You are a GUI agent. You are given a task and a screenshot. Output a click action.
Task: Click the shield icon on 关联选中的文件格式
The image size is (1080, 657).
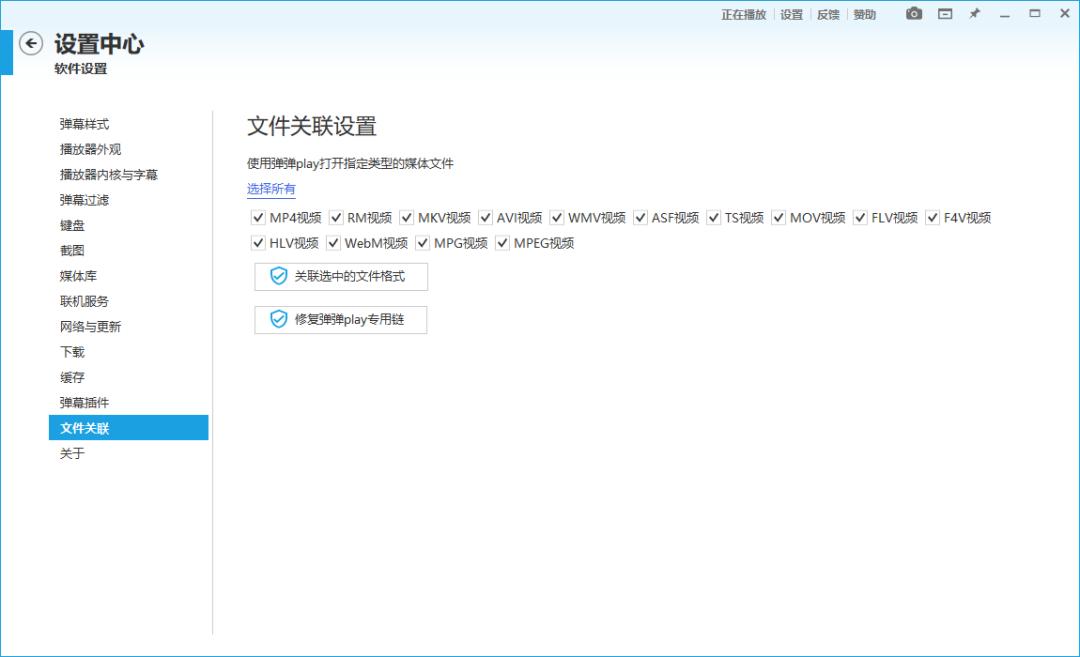(x=279, y=277)
